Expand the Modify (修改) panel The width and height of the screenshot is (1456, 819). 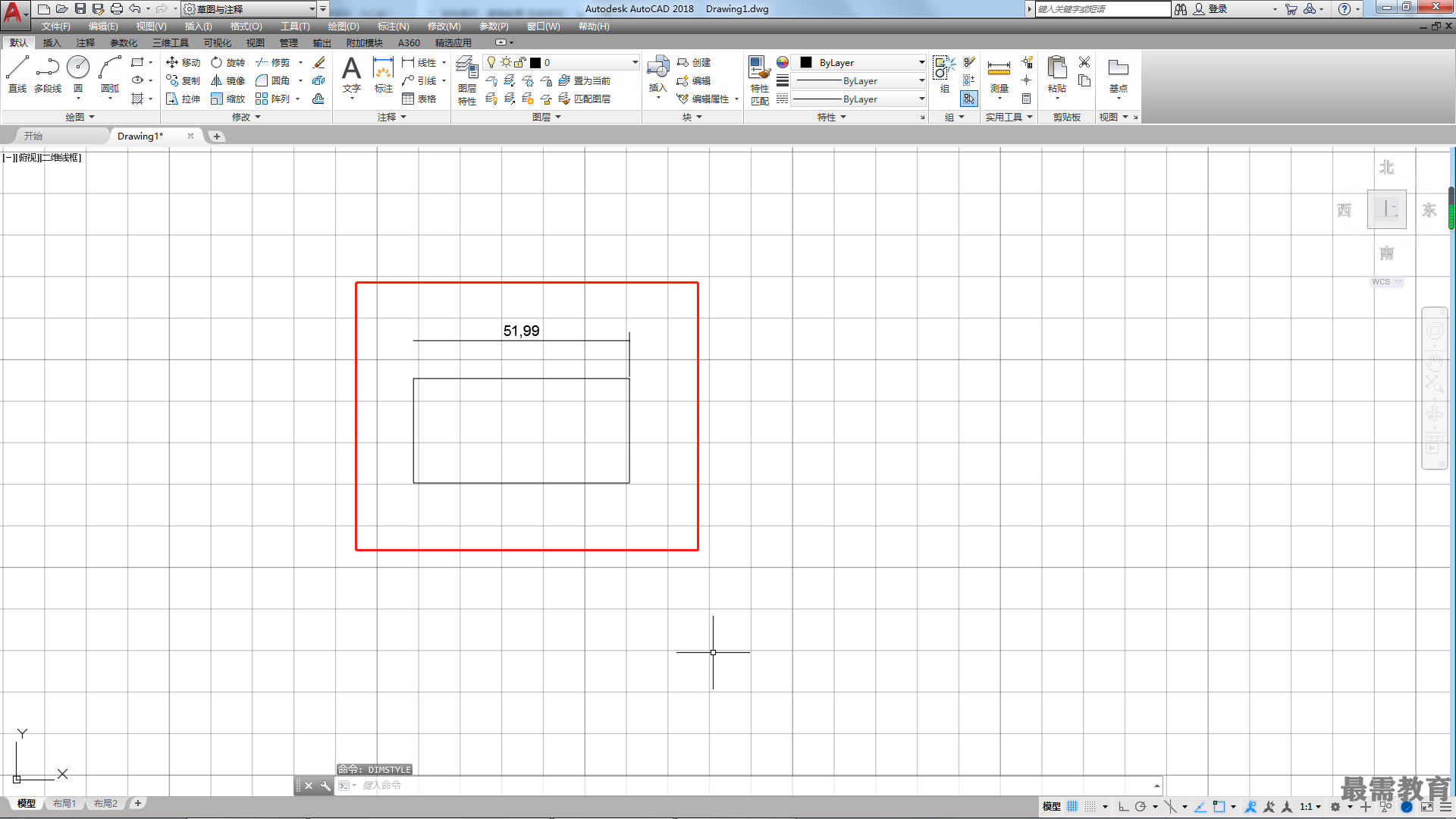246,117
